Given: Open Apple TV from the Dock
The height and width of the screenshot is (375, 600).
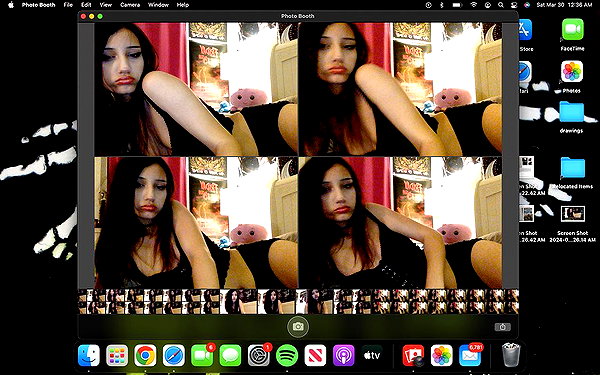Looking at the screenshot, I should pyautogui.click(x=372, y=355).
